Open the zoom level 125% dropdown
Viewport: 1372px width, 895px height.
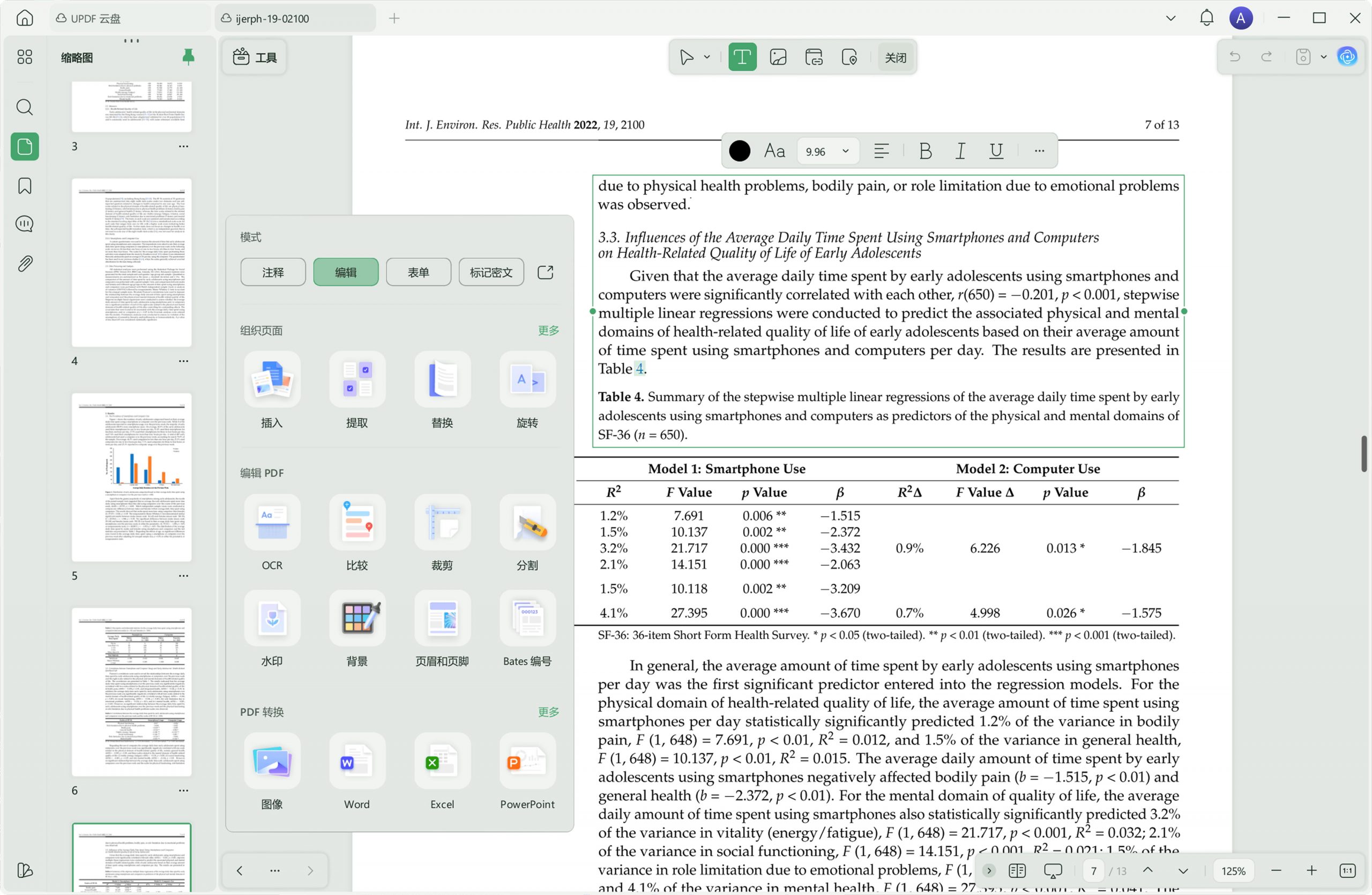(x=1233, y=871)
